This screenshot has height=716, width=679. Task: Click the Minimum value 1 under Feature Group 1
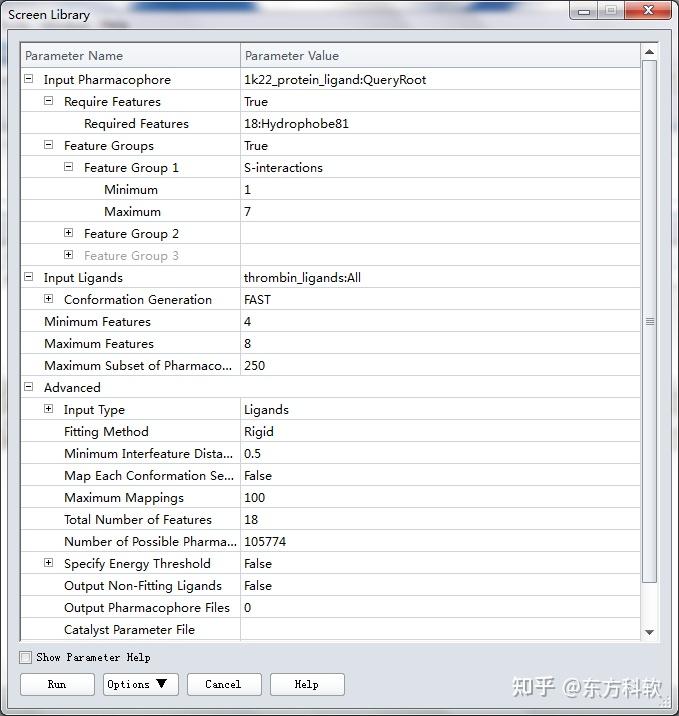[247, 190]
